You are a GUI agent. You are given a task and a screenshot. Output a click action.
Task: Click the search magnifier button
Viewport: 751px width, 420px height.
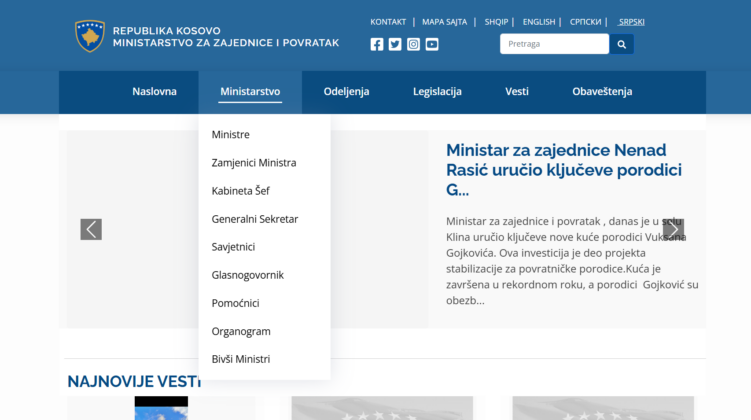(x=621, y=44)
